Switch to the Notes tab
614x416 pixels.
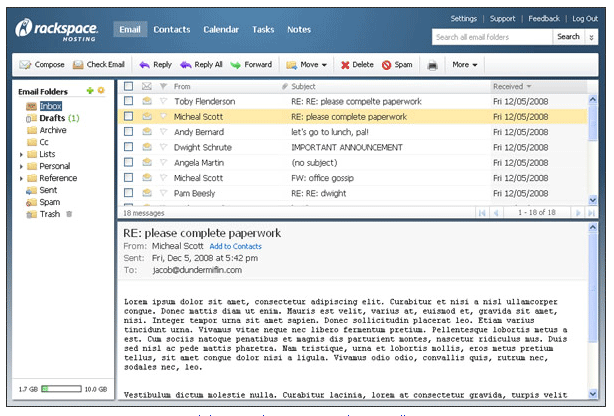(299, 29)
